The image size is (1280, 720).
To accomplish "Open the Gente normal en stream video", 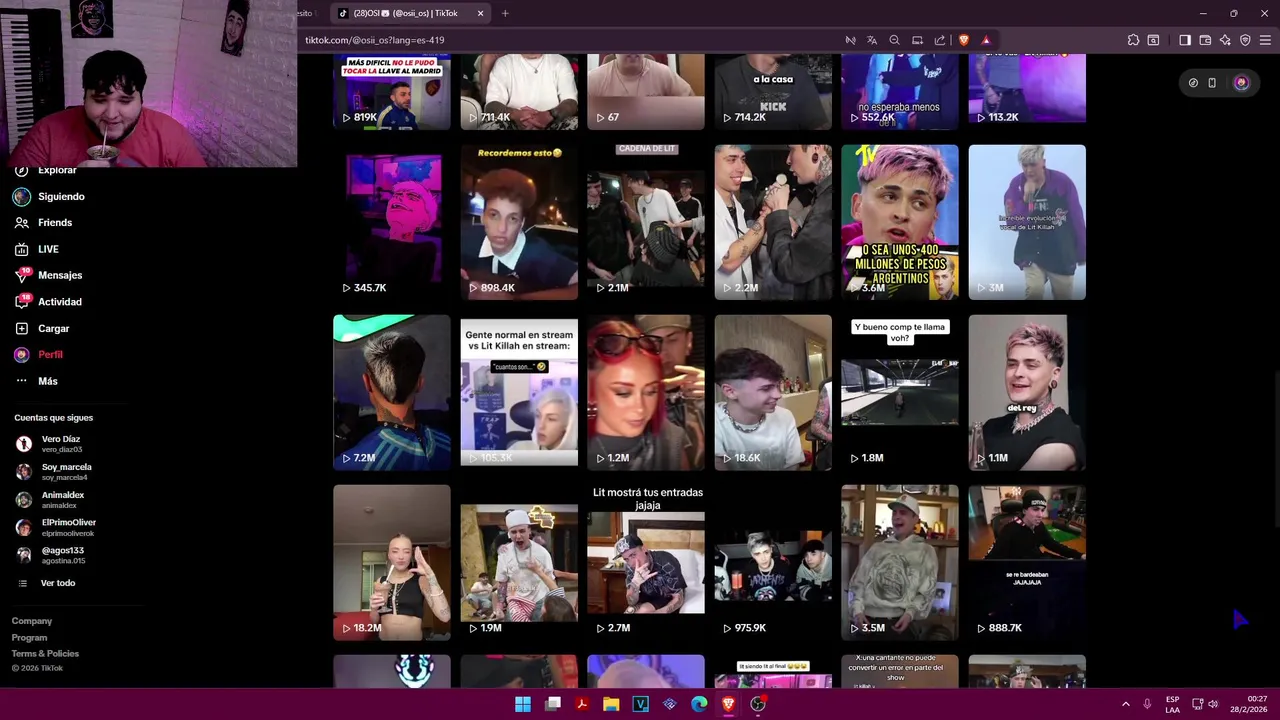I will click(519, 392).
